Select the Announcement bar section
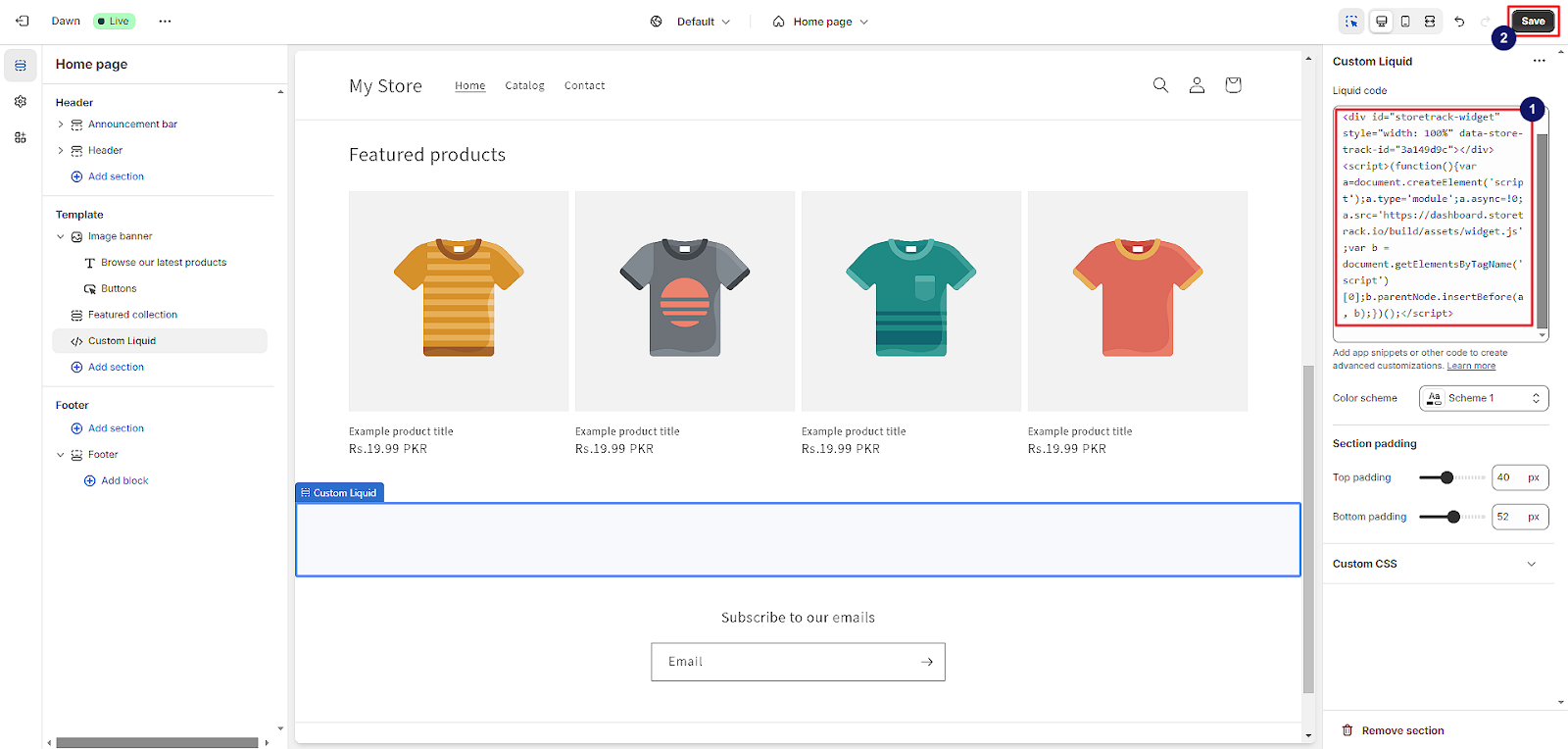 pos(133,125)
